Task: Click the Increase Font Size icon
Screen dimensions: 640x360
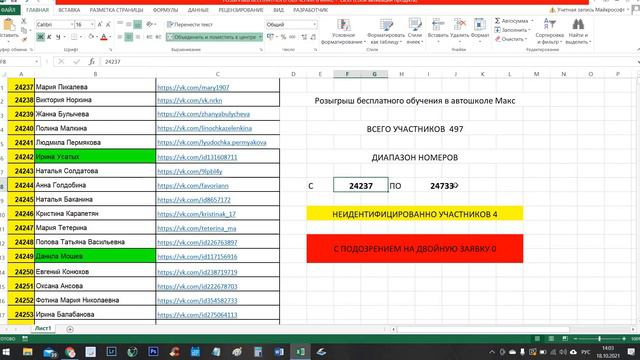Action: tap(100, 24)
